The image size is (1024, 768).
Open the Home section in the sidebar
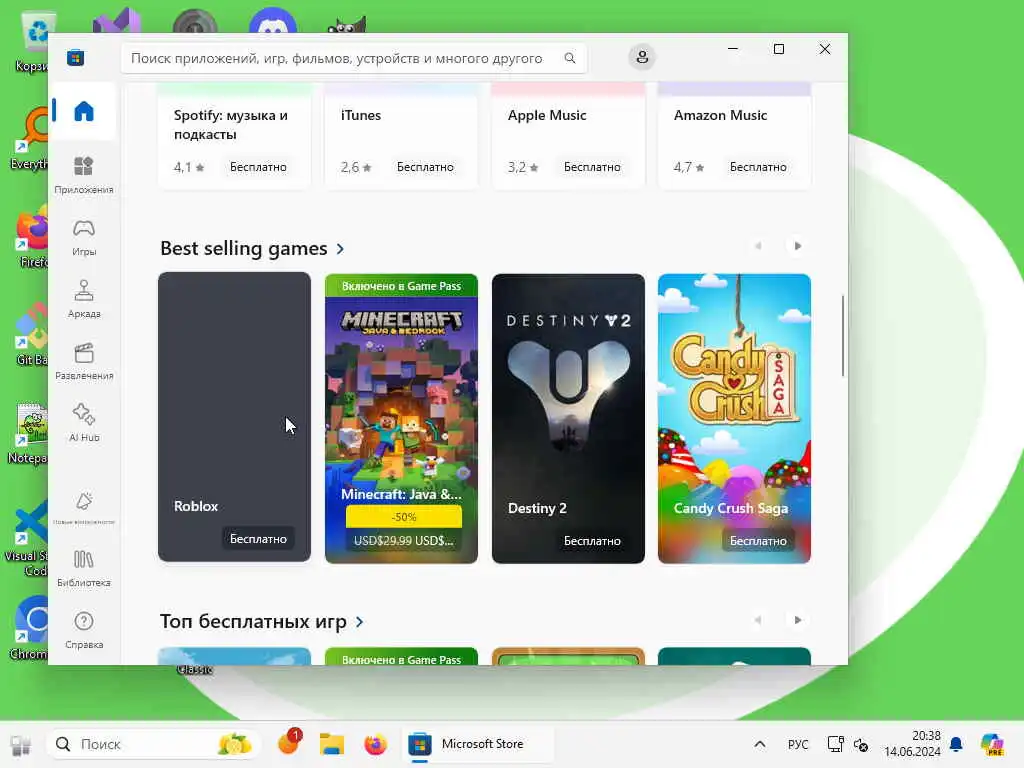pyautogui.click(x=84, y=111)
